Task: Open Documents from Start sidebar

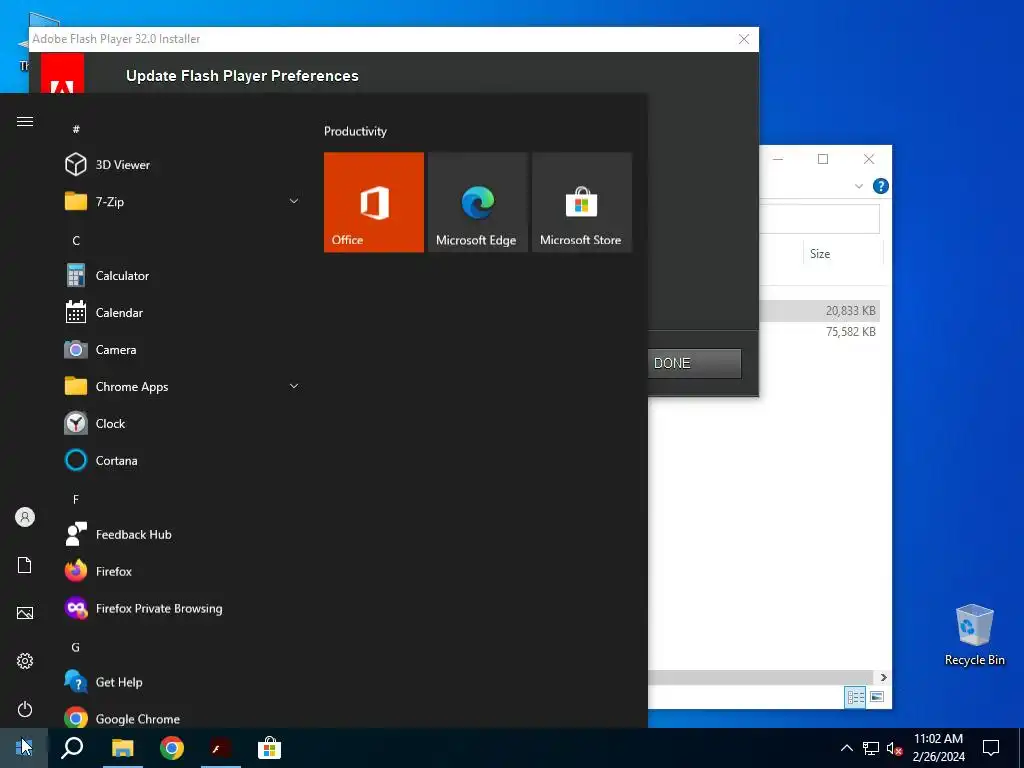Action: [x=25, y=565]
